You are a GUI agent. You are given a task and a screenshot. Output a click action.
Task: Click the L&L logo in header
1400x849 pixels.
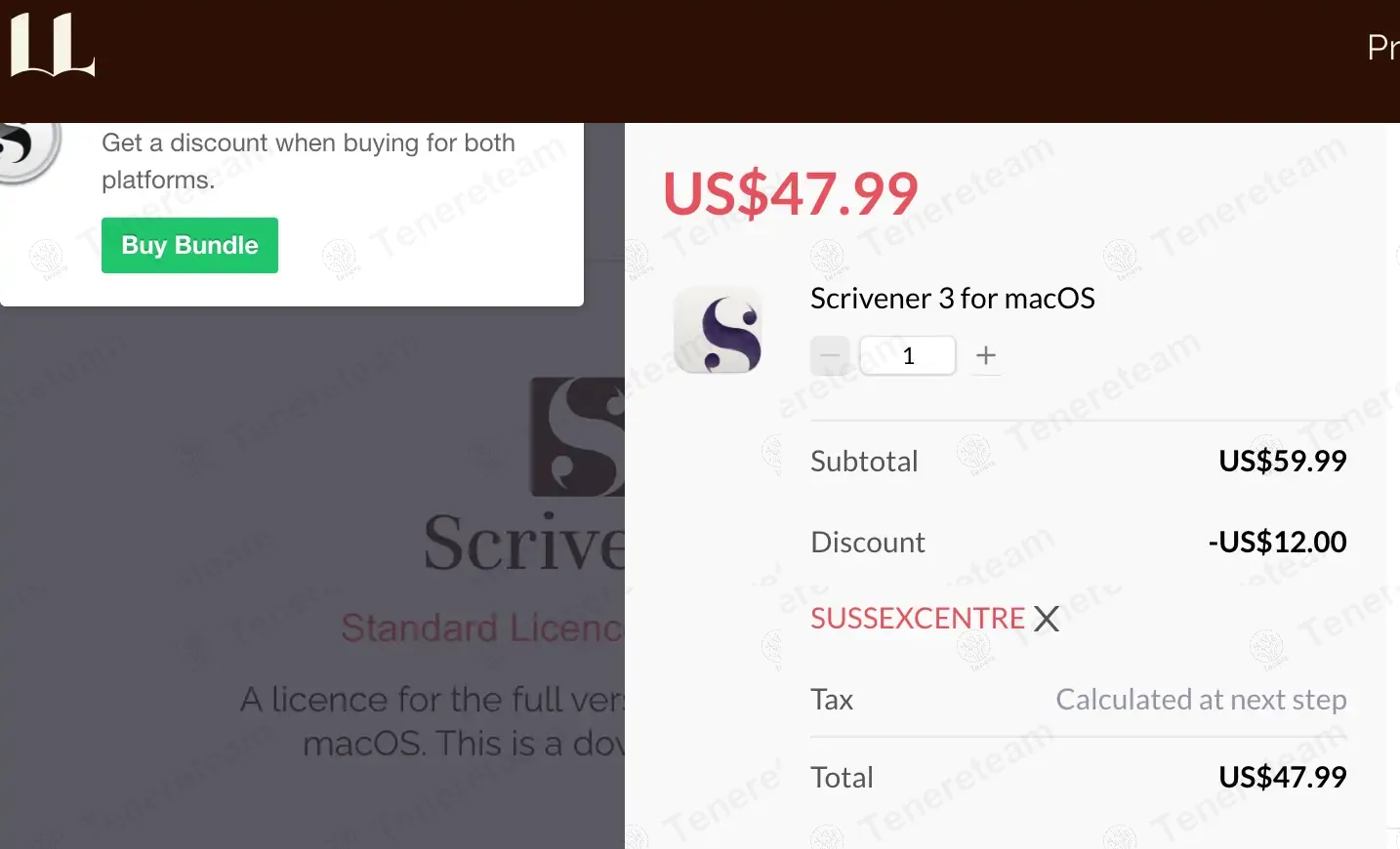pos(52,45)
